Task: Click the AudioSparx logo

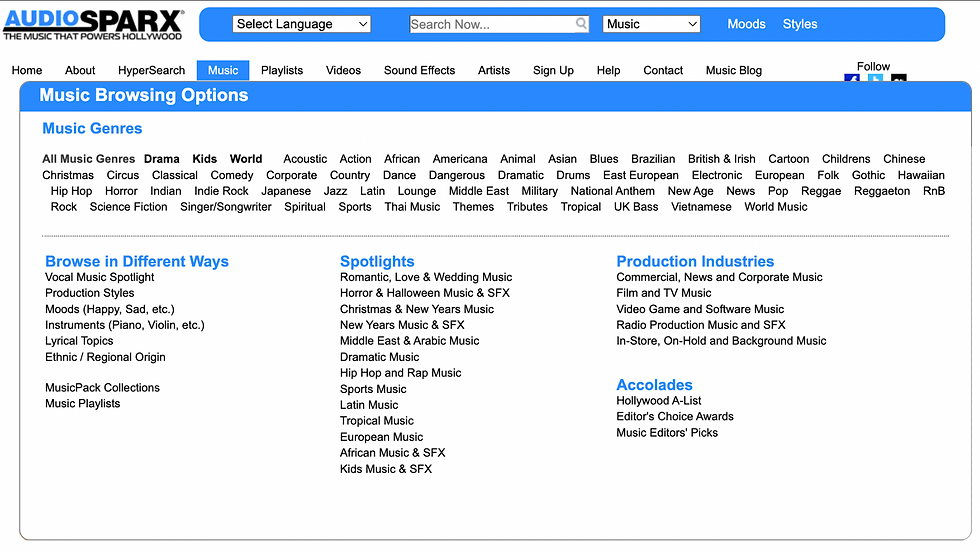Action: pos(93,25)
